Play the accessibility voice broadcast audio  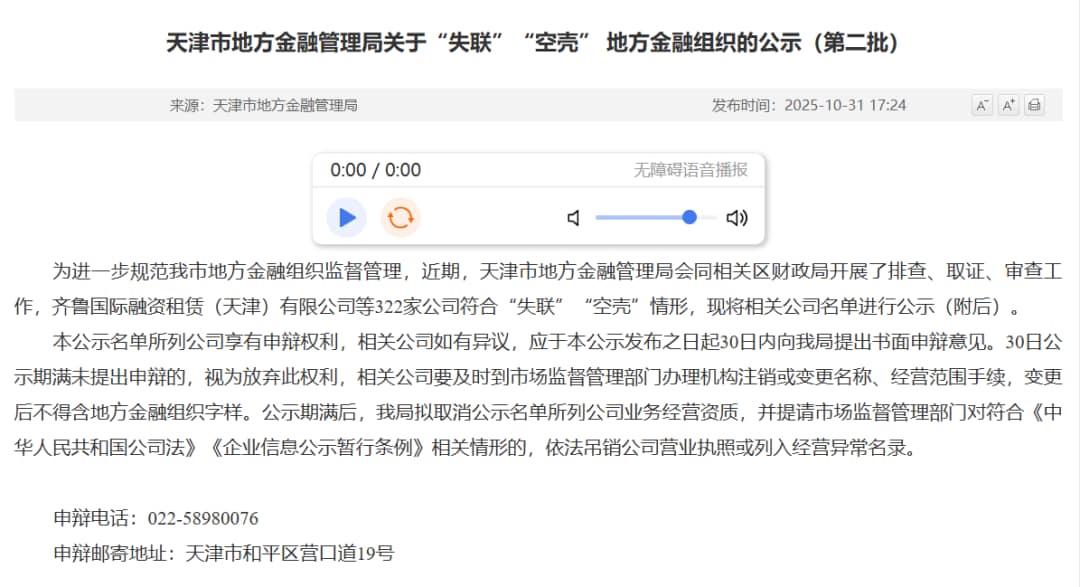[345, 217]
